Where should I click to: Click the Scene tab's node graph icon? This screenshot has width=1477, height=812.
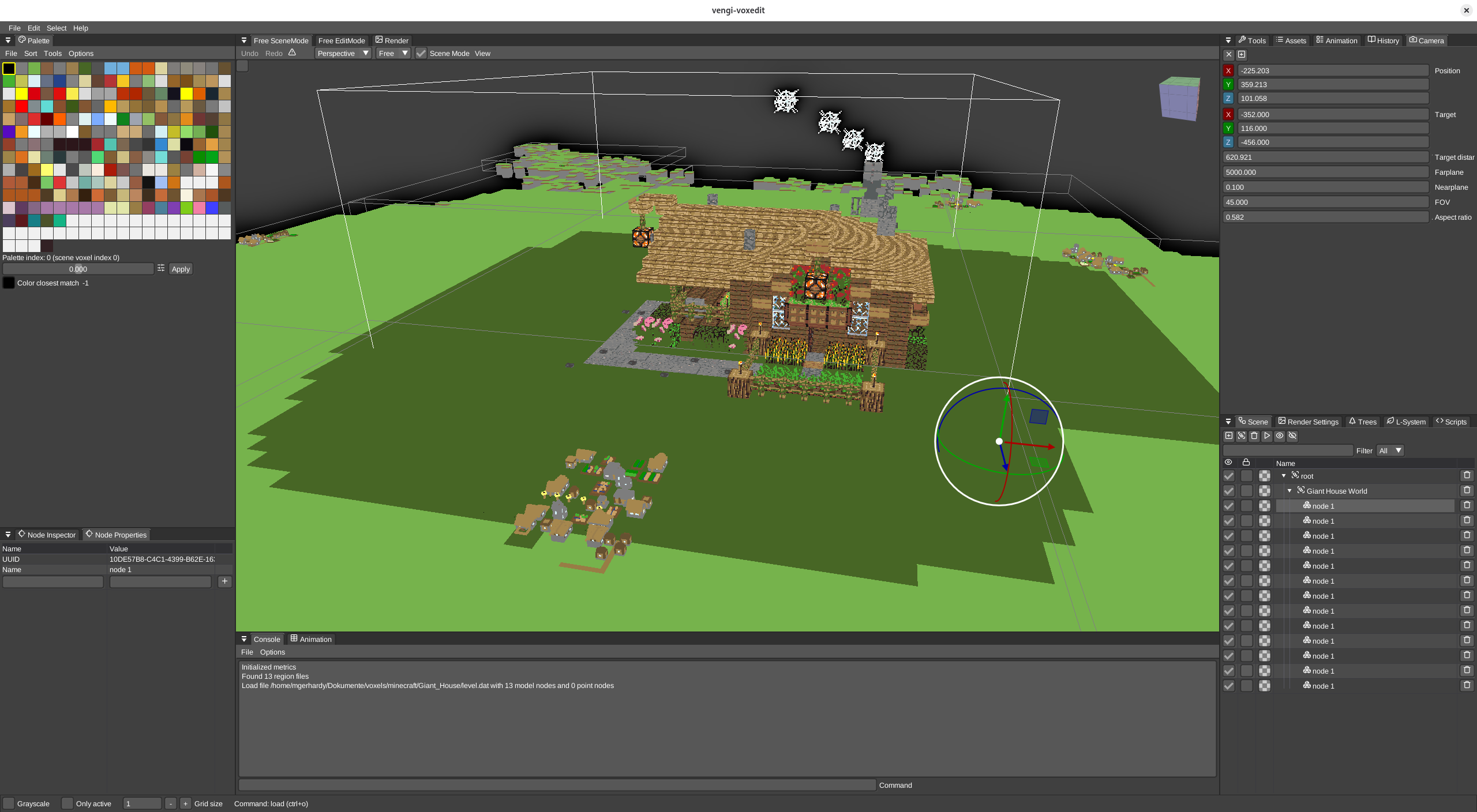(x=1242, y=421)
